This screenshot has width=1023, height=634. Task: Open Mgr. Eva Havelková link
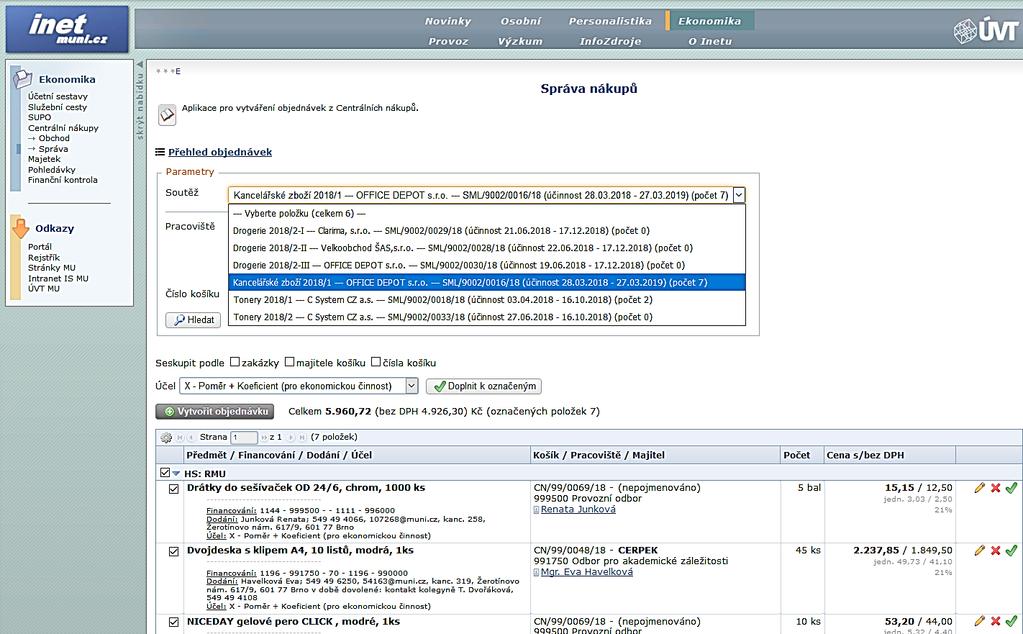pos(587,572)
